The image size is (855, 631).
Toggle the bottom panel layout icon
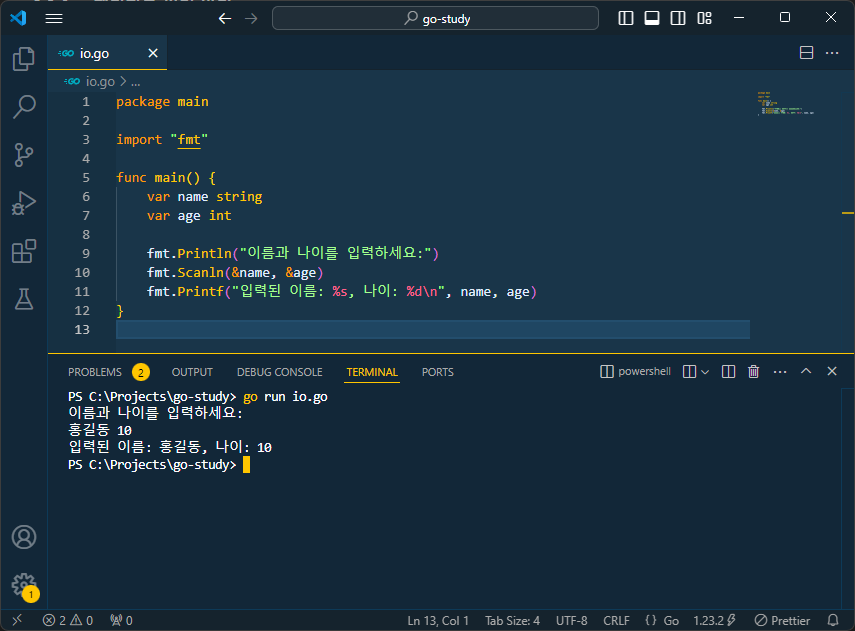pos(652,18)
